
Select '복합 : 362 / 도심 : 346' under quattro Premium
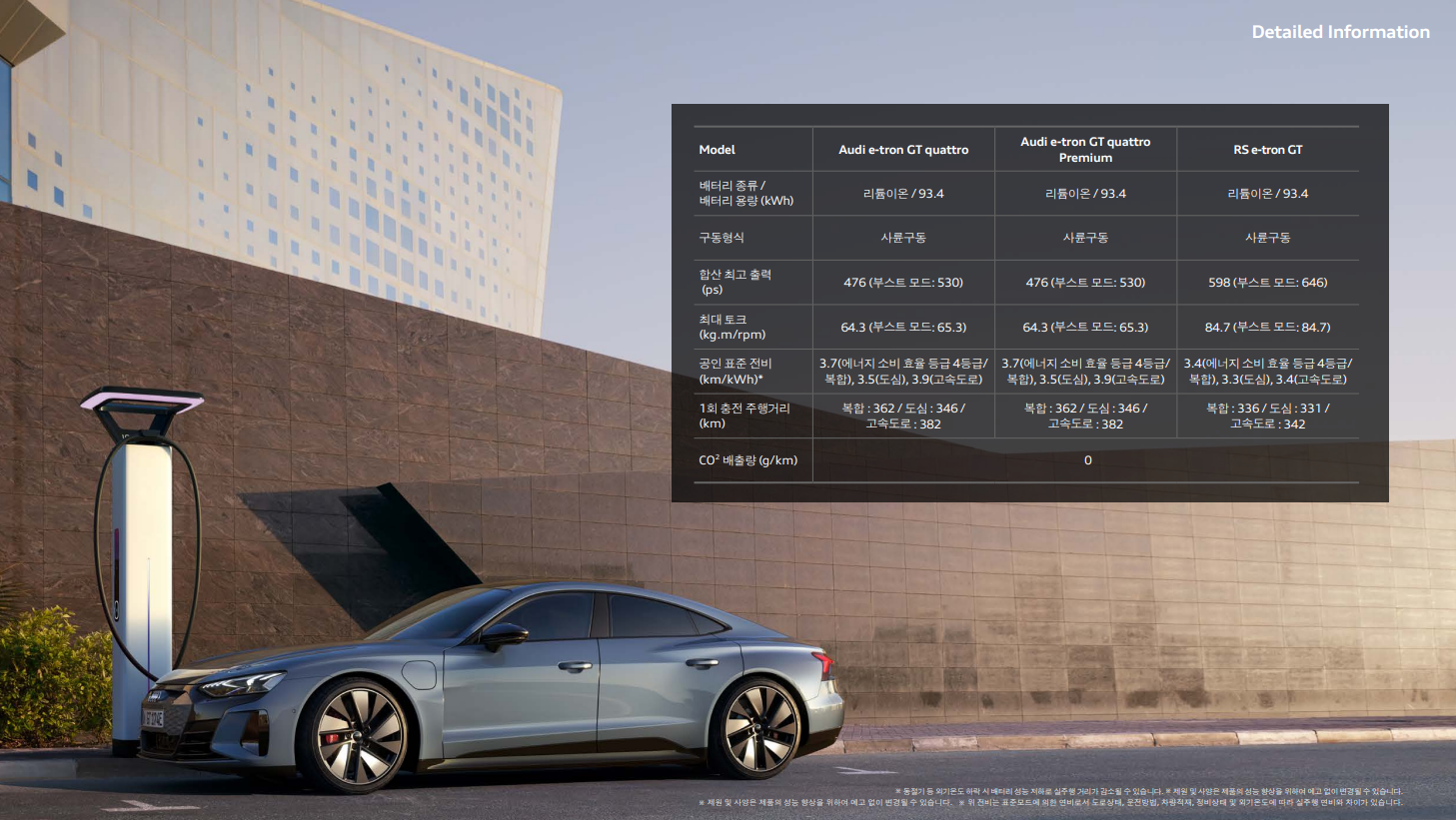pyautogui.click(x=1085, y=415)
